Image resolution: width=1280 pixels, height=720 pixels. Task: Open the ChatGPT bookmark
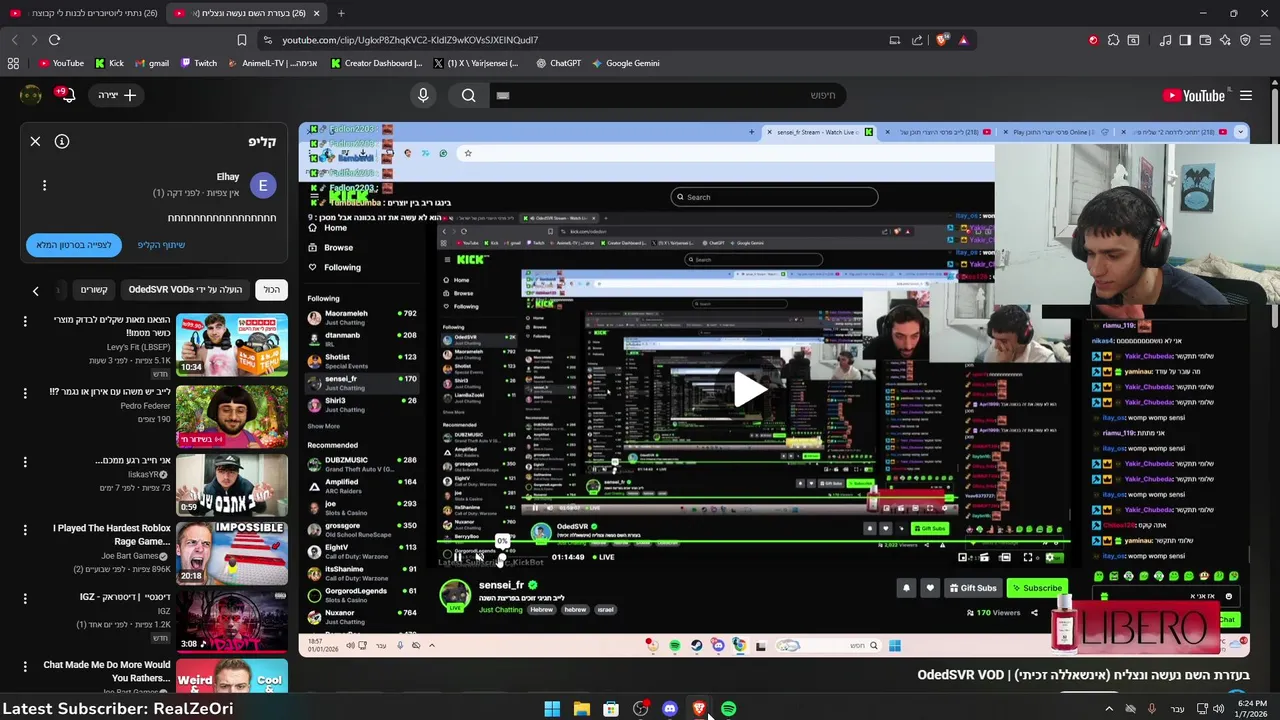click(558, 63)
